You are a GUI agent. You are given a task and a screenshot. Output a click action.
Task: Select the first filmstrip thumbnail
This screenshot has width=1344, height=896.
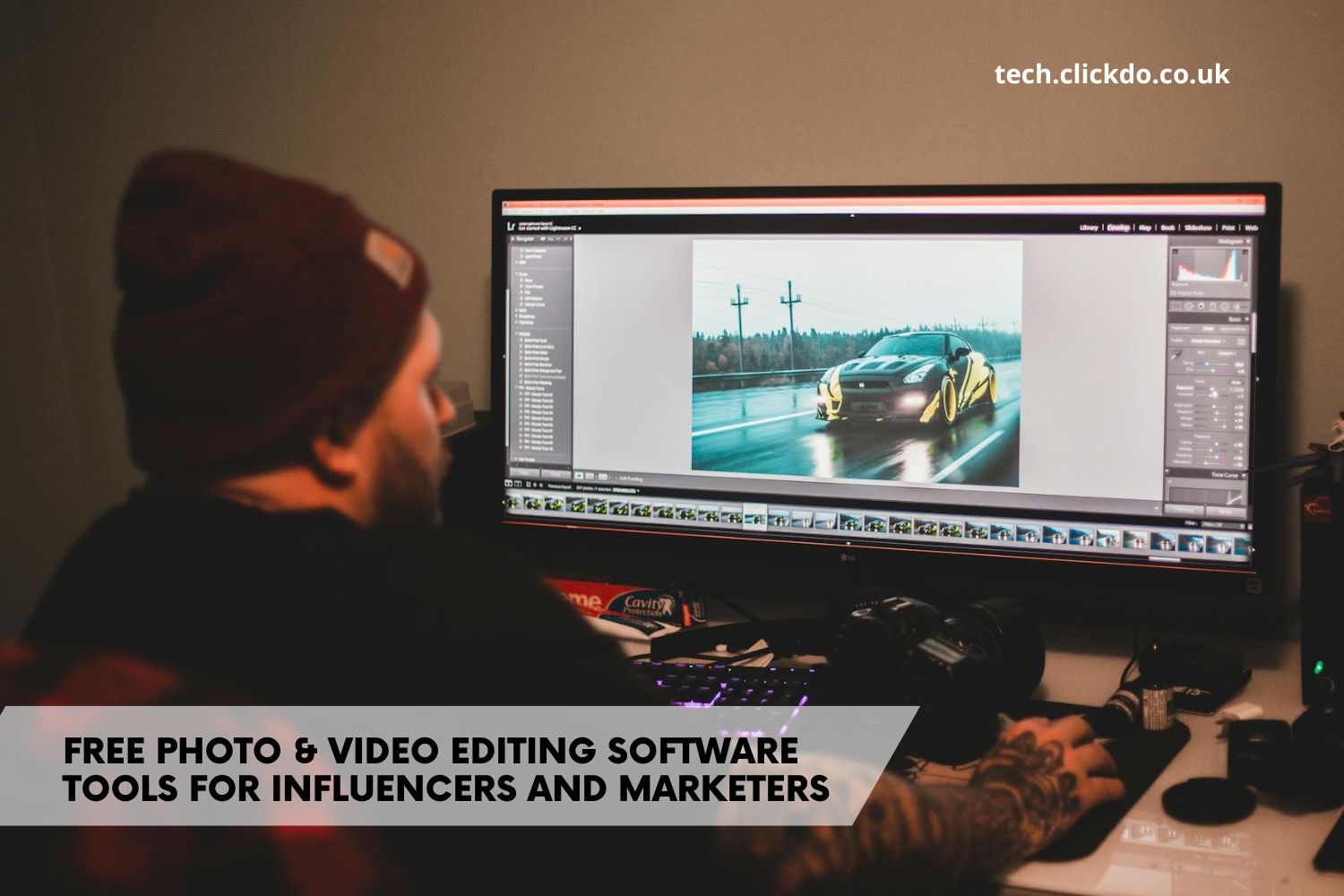click(x=513, y=502)
